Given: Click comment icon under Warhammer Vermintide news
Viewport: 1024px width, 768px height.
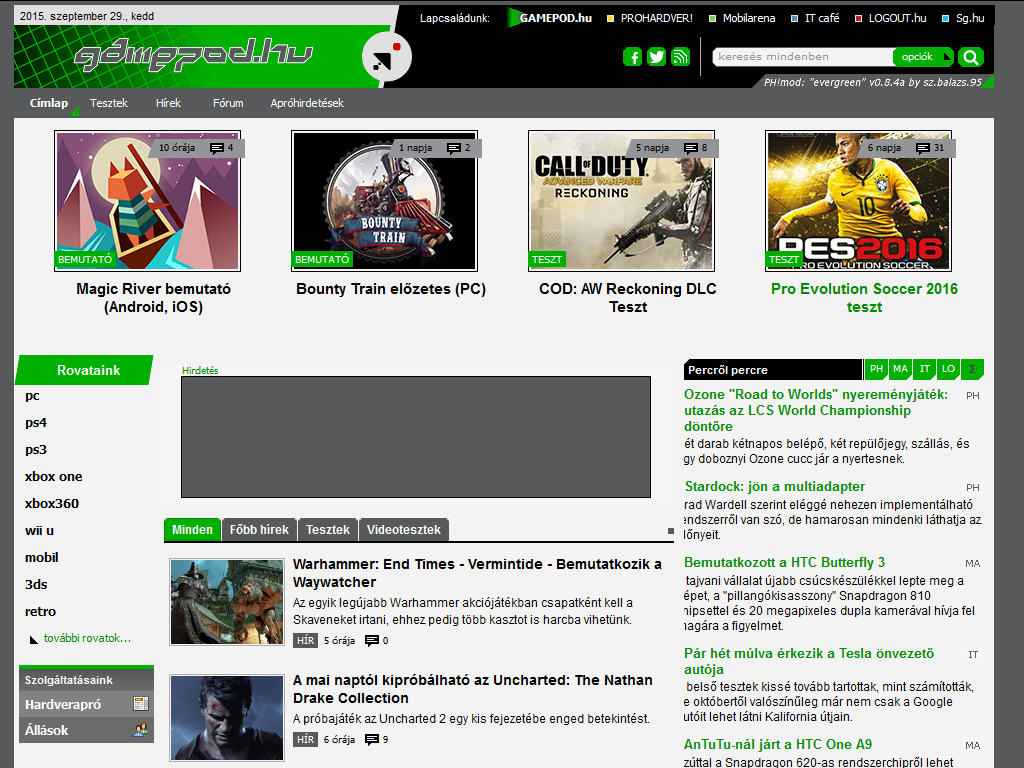Looking at the screenshot, I should coord(372,641).
